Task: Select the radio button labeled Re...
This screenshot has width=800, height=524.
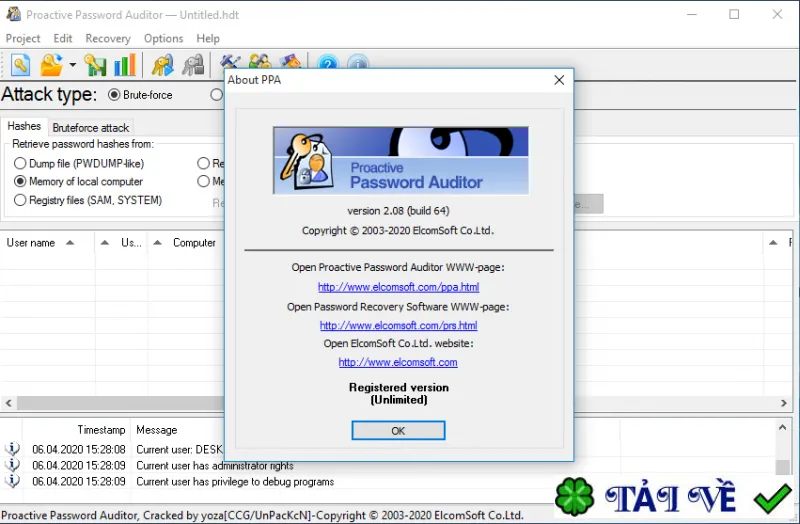Action: tap(204, 163)
